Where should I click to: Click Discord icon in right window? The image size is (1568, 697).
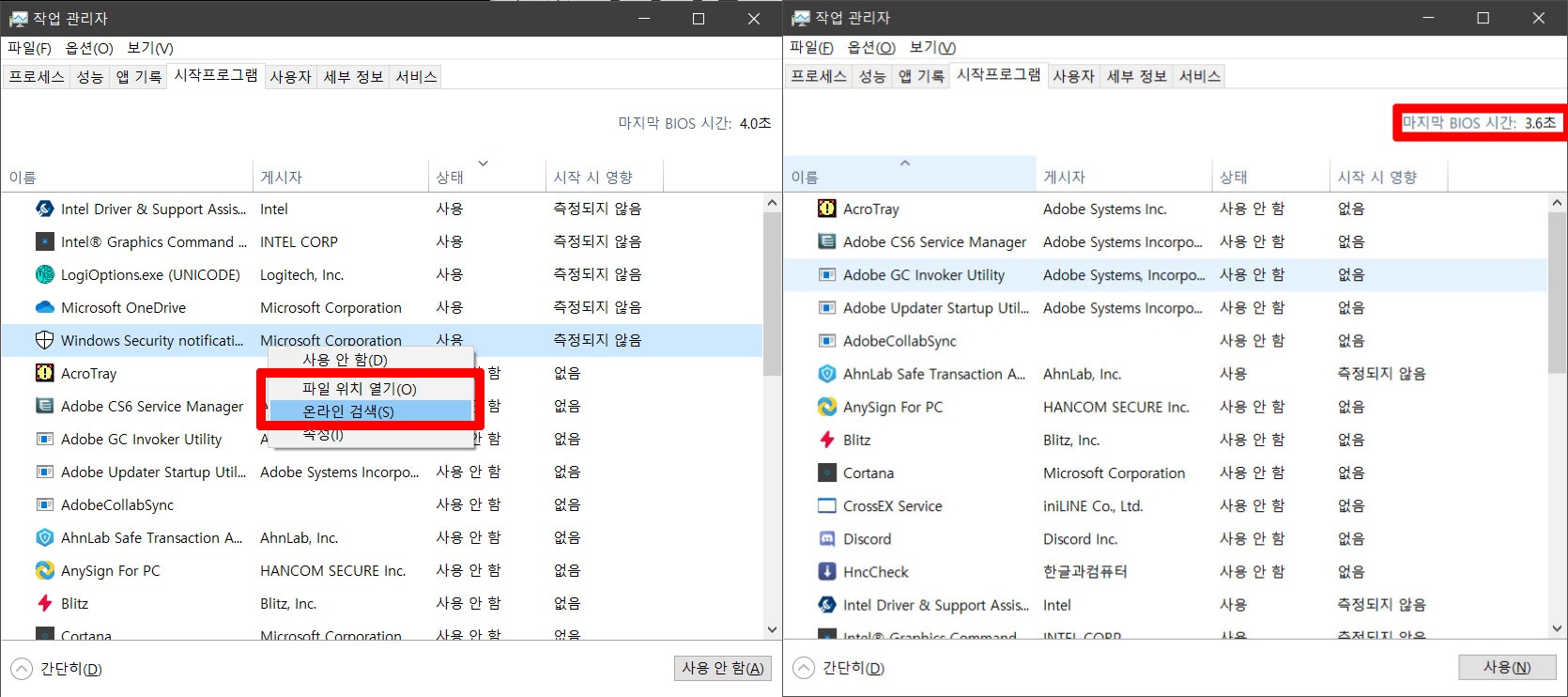point(826,538)
